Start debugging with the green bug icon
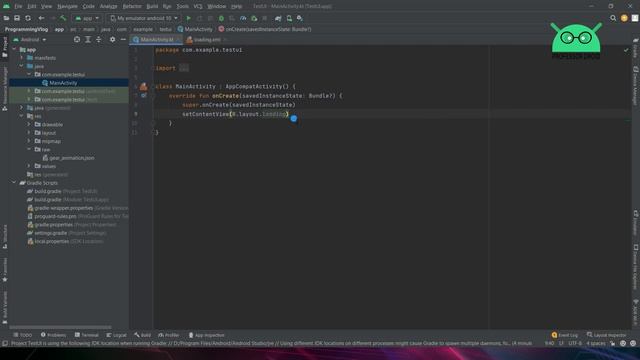The width and height of the screenshot is (640, 360). pos(221,18)
